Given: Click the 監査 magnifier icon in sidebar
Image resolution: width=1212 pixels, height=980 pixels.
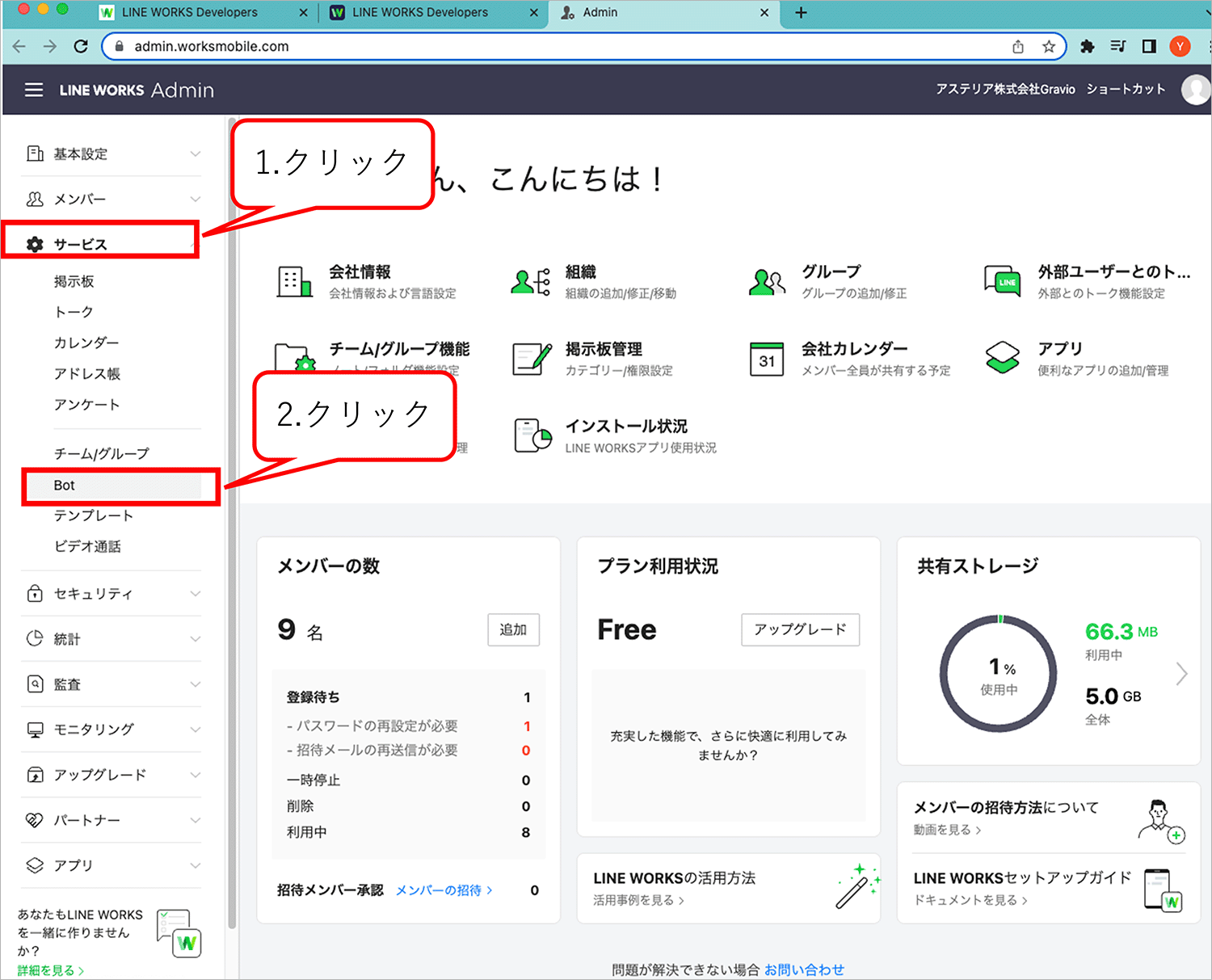Looking at the screenshot, I should point(35,683).
